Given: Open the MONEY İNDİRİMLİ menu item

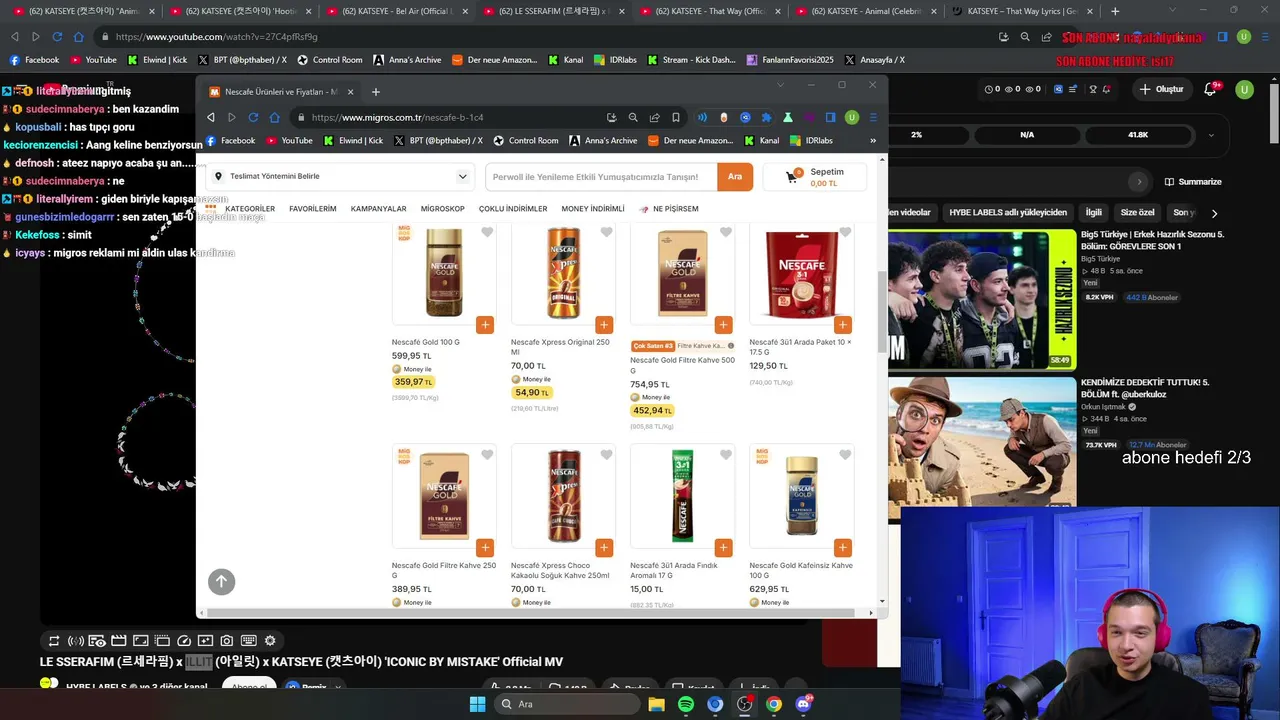Looking at the screenshot, I should [593, 209].
